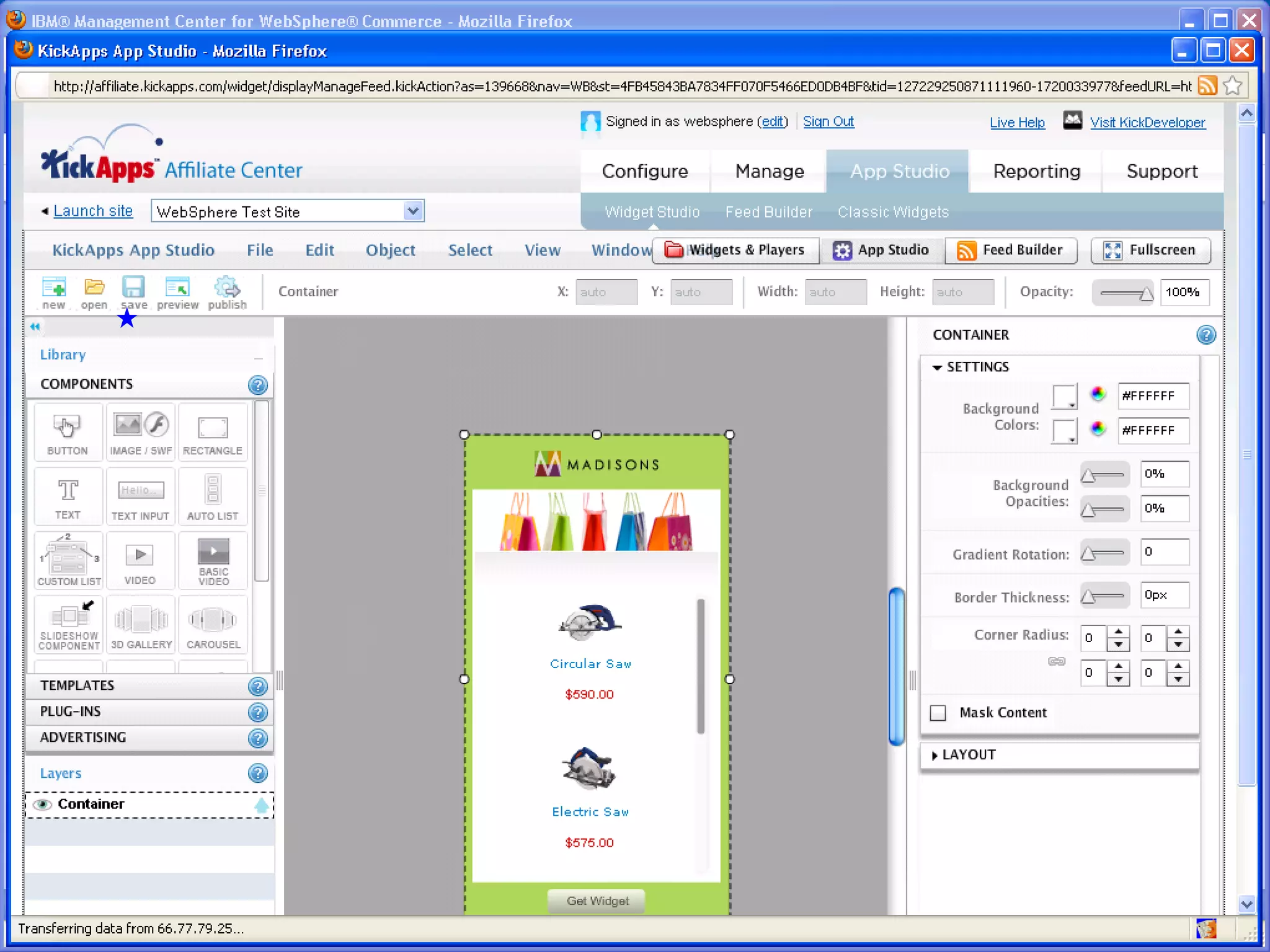Pick the Text Input component

pos(141,496)
